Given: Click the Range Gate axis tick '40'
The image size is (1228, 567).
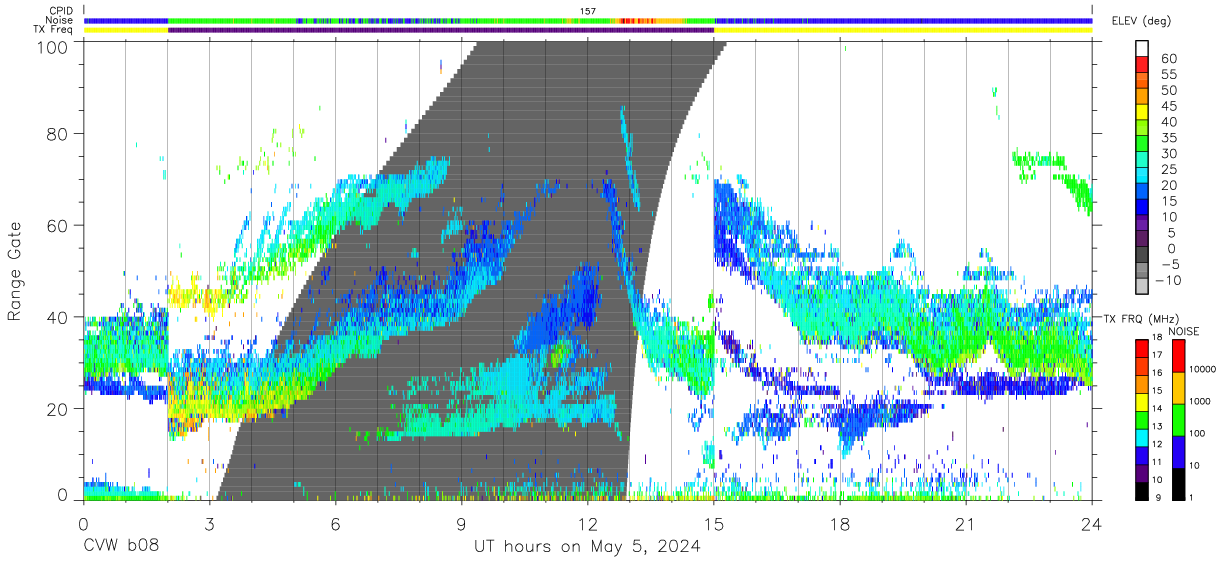Looking at the screenshot, I should 59,317.
